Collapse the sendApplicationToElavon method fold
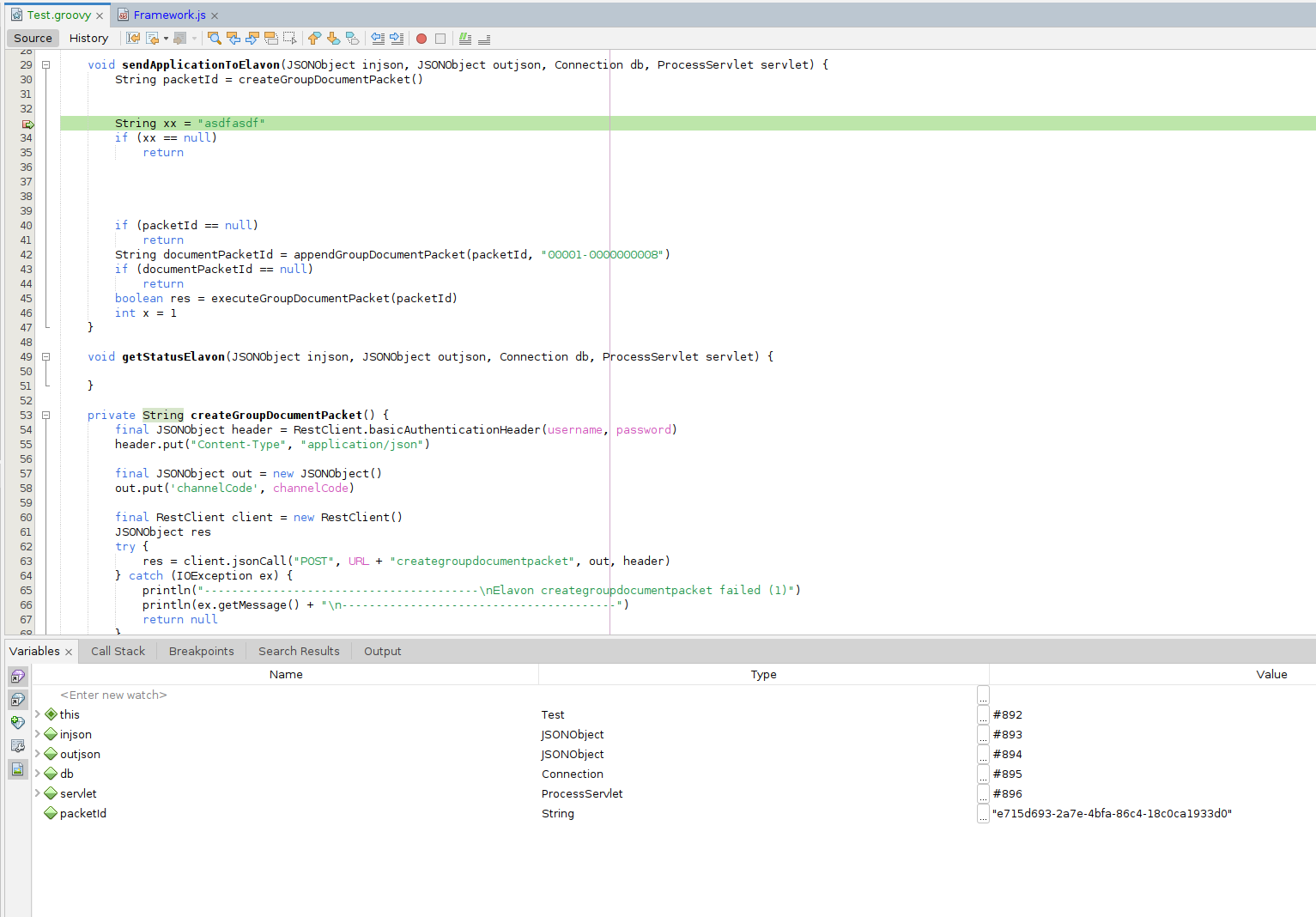 coord(45,64)
